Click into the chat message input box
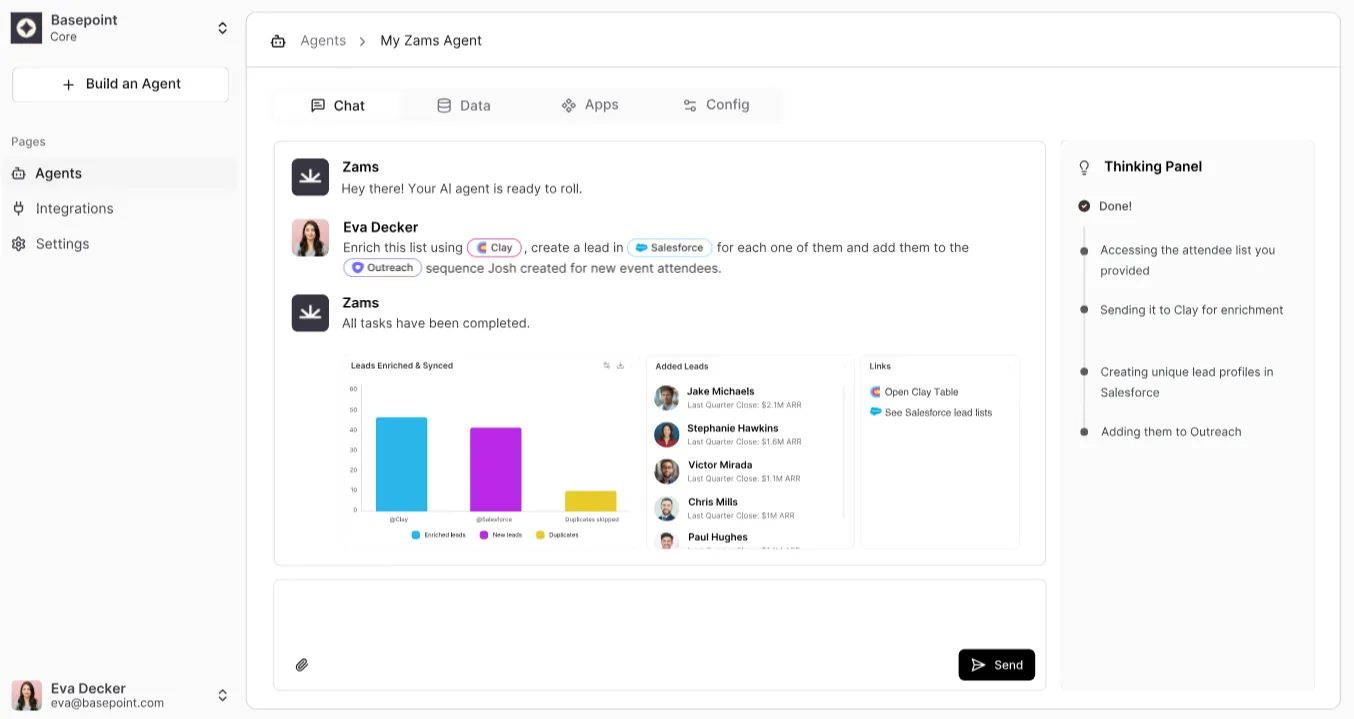Viewport: 1354px width, 719px height. pyautogui.click(x=659, y=615)
